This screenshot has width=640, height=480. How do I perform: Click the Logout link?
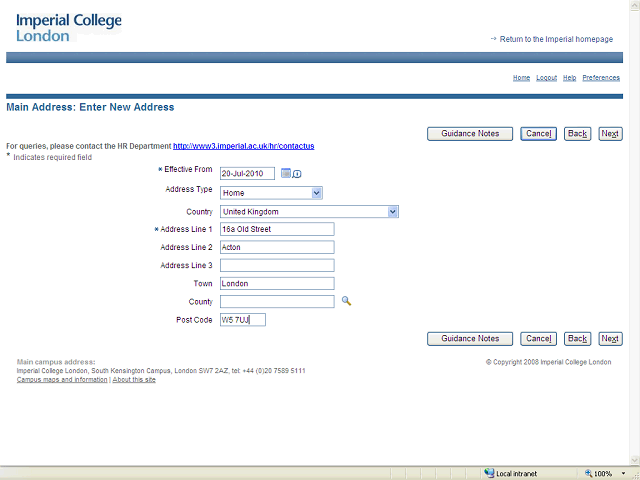[546, 77]
